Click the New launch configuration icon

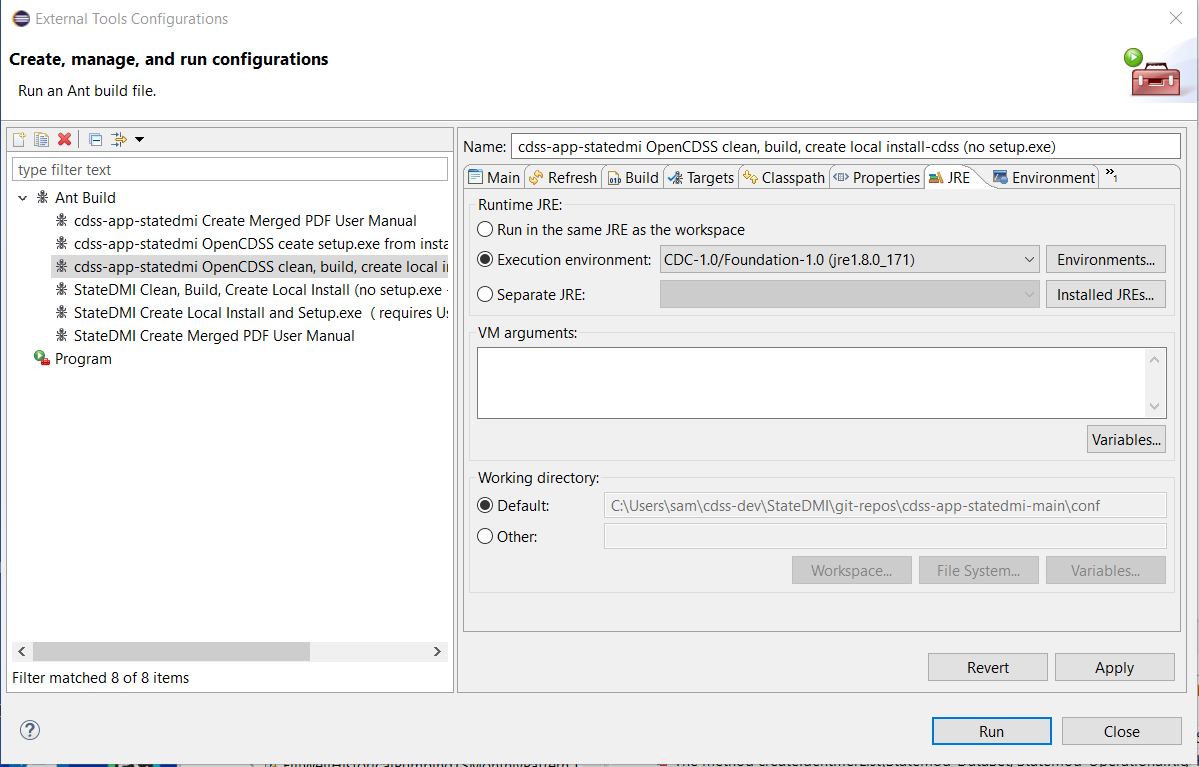[x=19, y=139]
